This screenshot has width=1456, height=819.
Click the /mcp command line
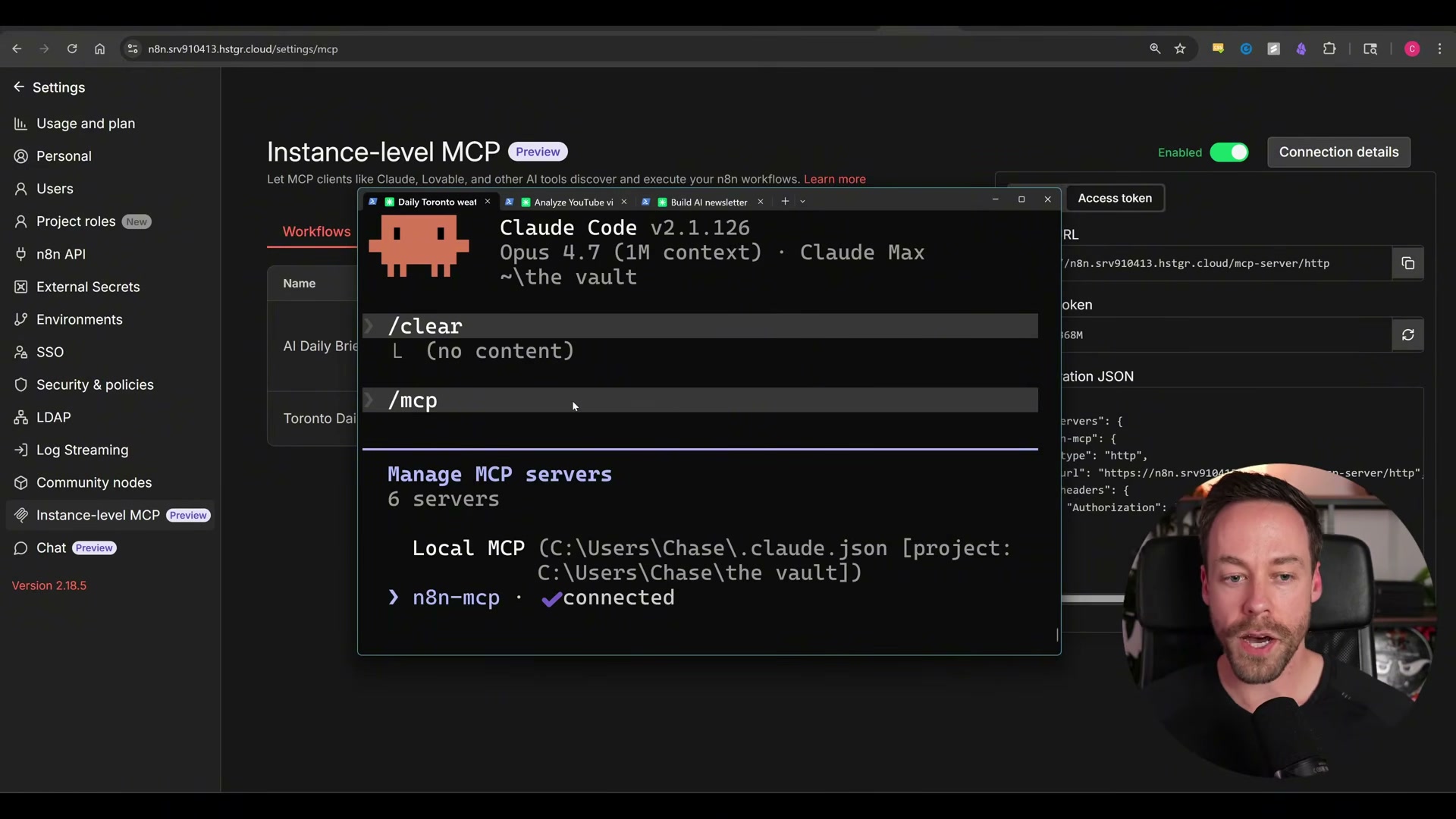coord(700,400)
